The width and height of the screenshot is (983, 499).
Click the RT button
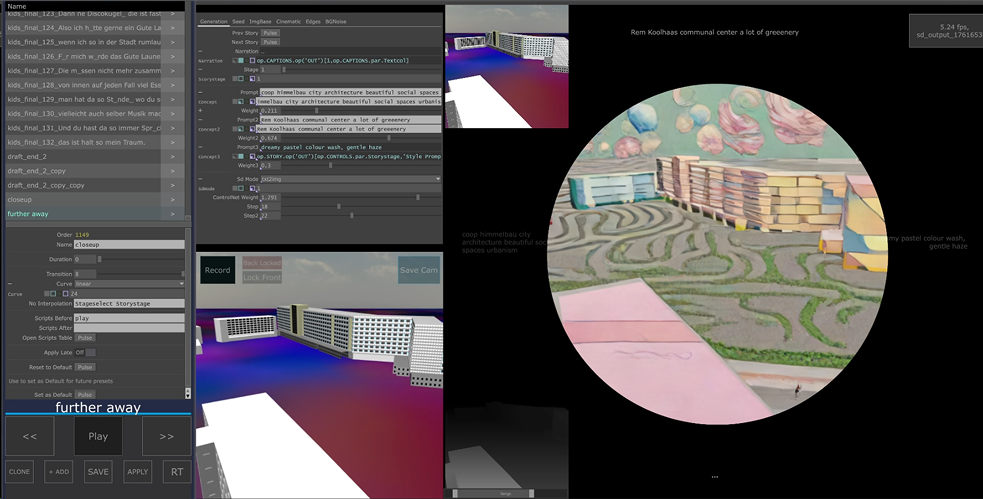pyautogui.click(x=176, y=471)
